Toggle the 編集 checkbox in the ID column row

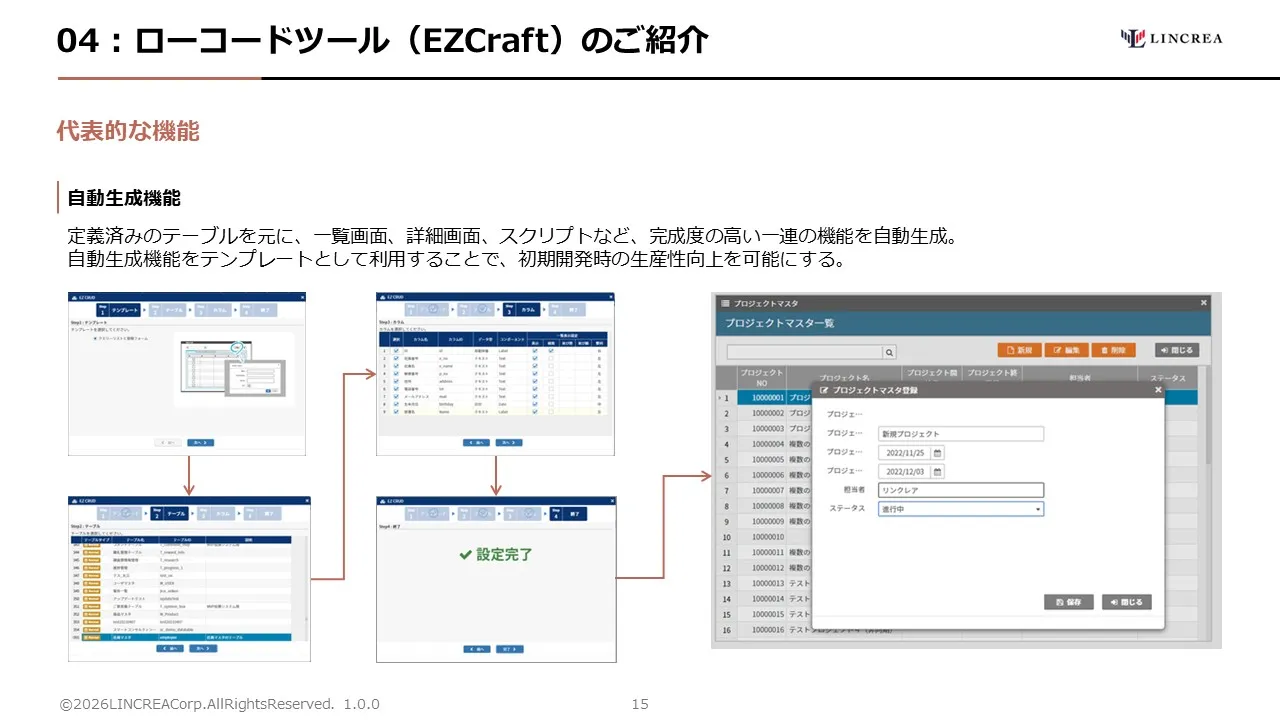551,351
